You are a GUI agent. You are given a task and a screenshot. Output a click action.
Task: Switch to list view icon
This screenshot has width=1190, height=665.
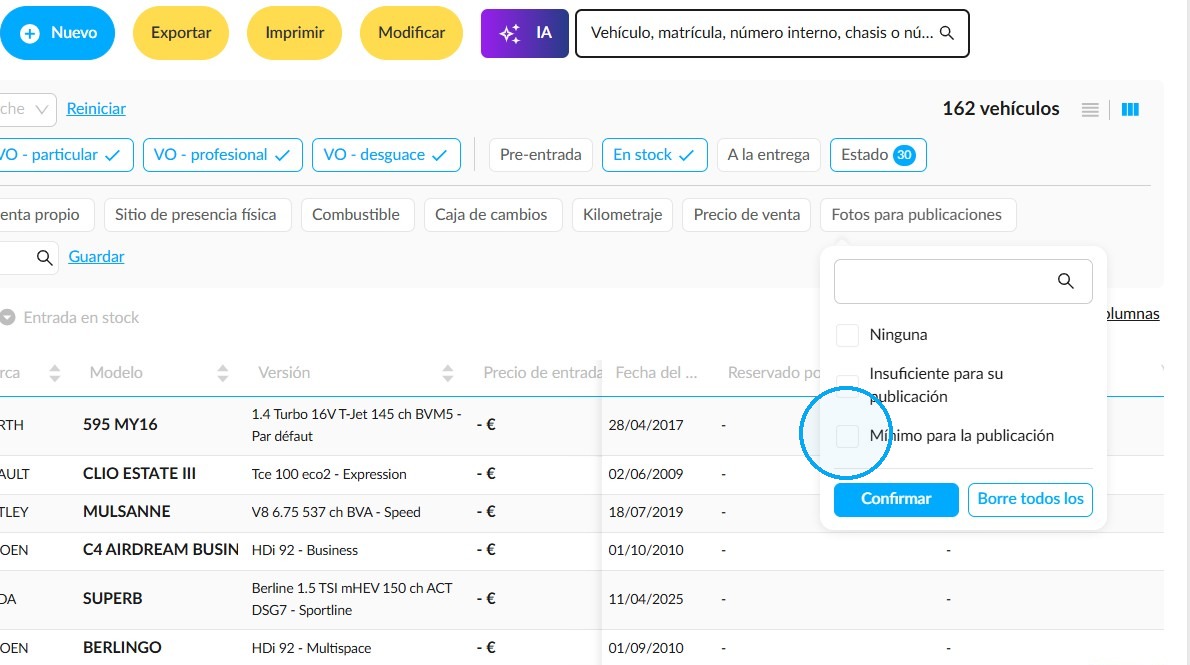(x=1090, y=109)
